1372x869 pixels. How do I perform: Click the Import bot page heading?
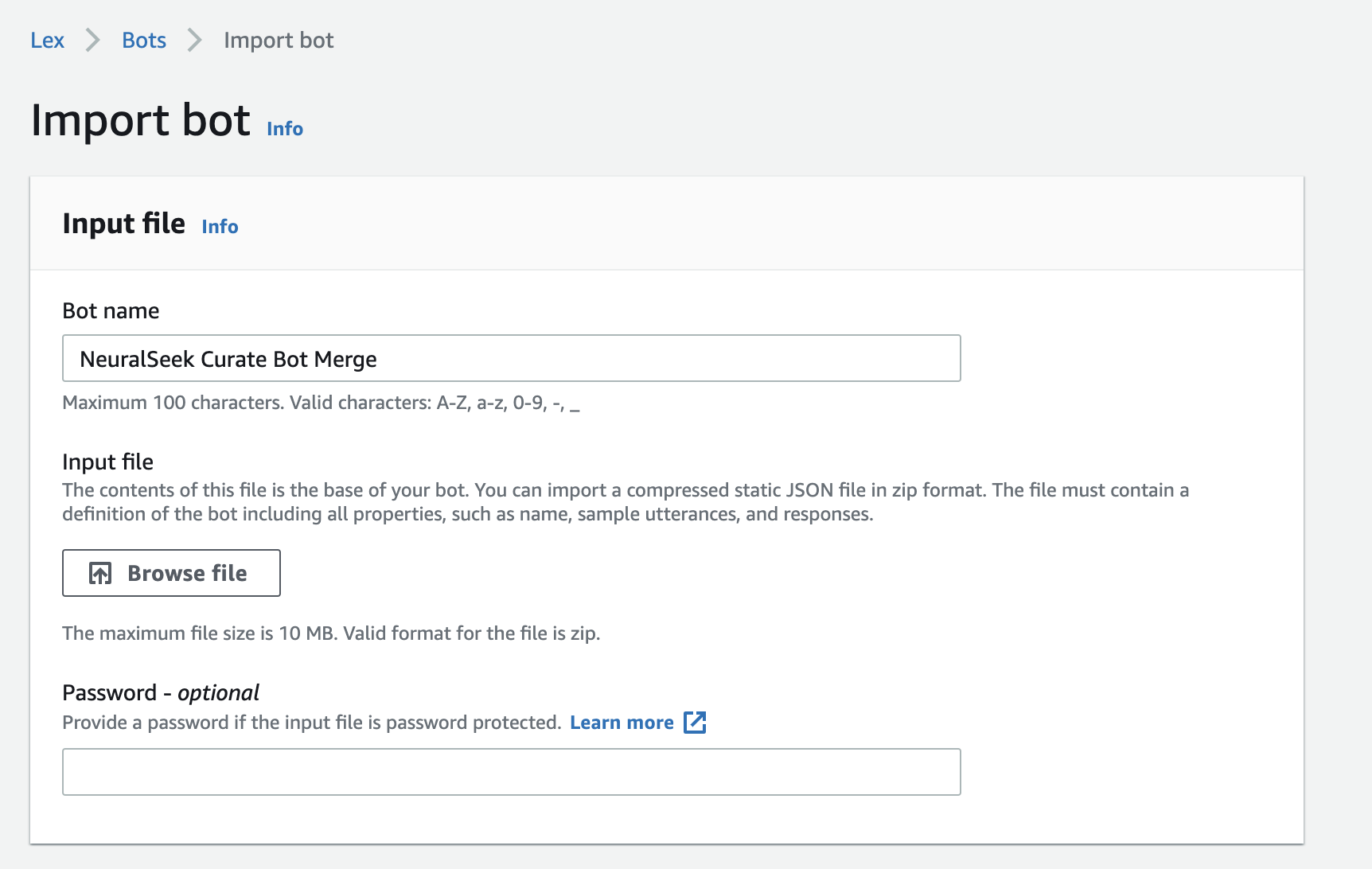tap(140, 120)
